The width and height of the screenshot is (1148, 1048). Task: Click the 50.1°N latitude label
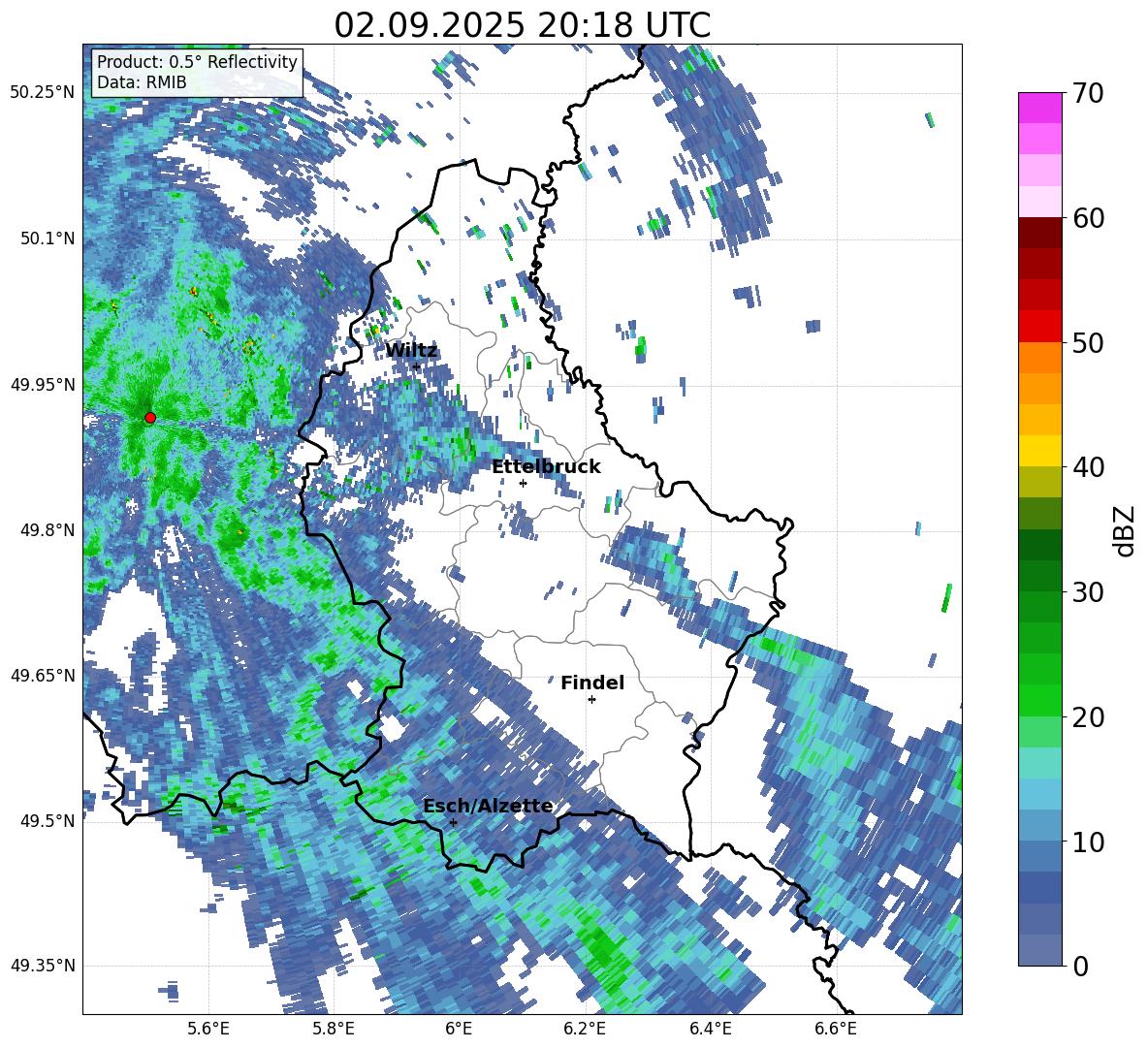(x=47, y=238)
